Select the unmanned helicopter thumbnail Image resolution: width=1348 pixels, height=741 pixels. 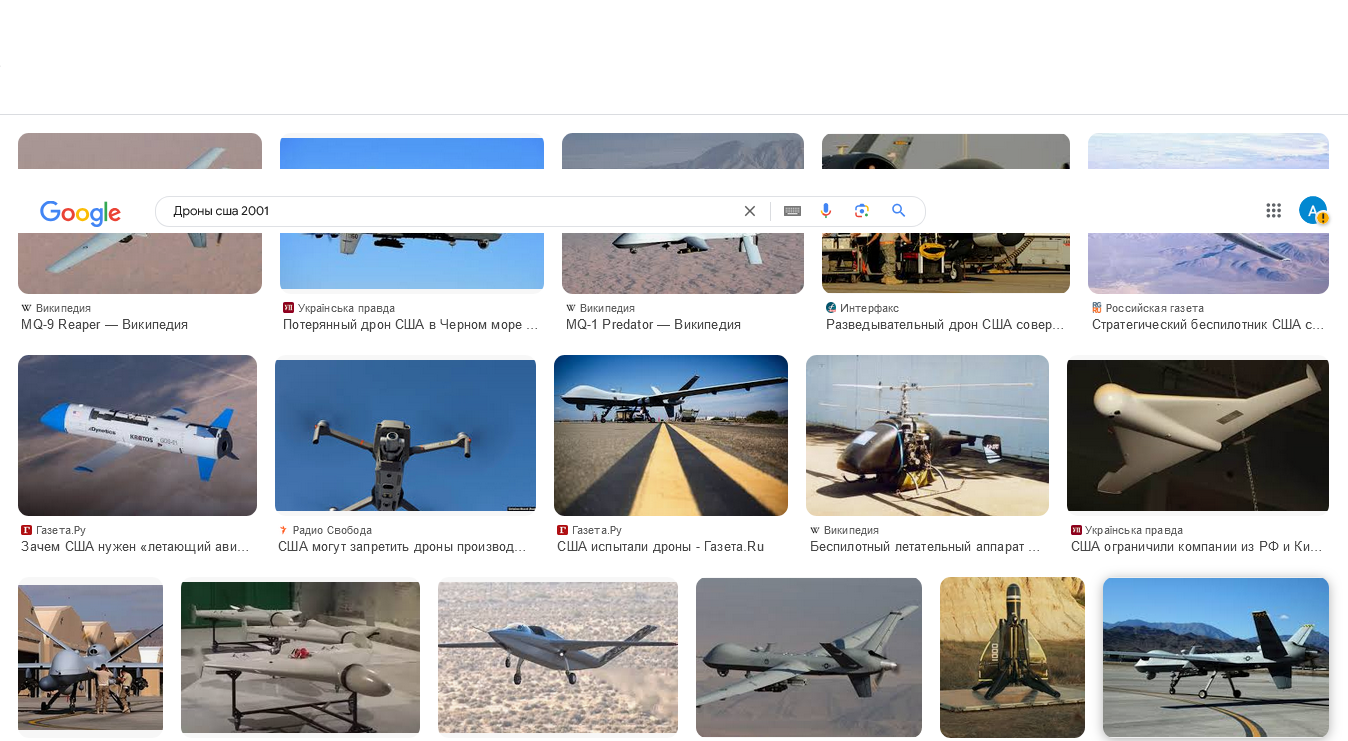pos(927,435)
